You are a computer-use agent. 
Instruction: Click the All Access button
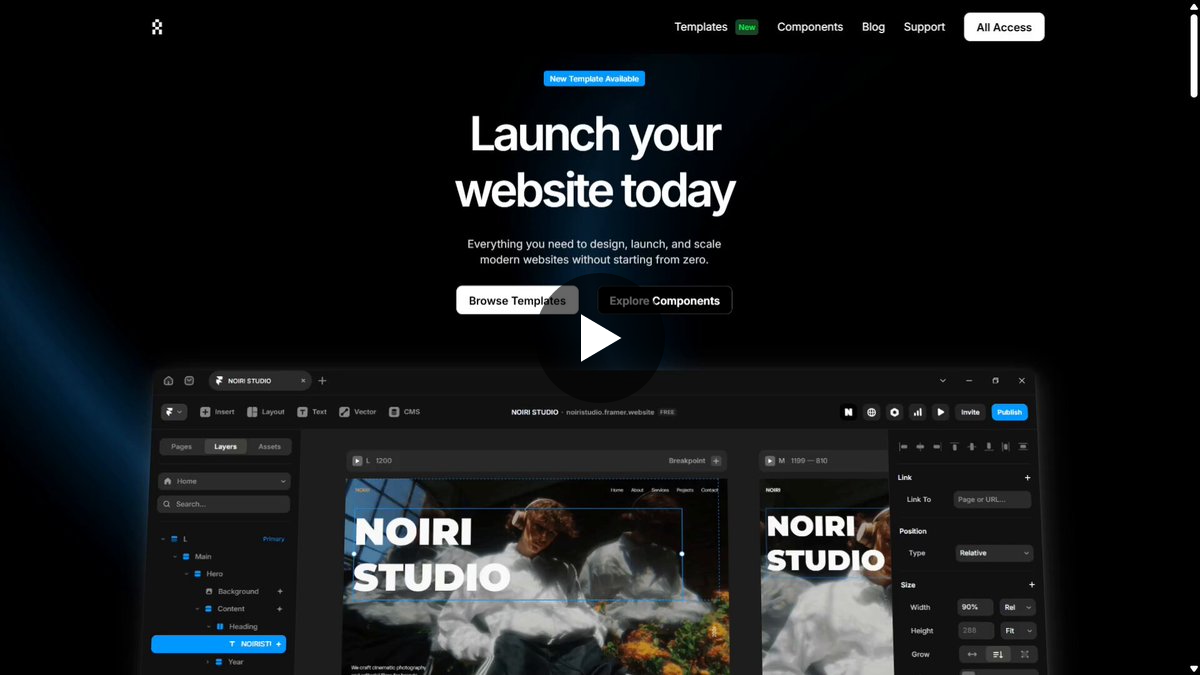[x=1004, y=27]
